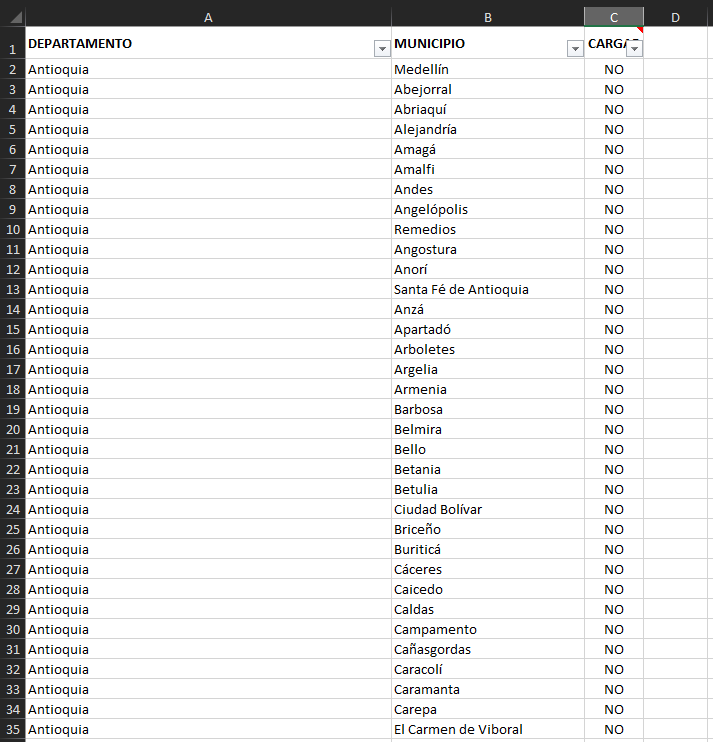The height and width of the screenshot is (742, 713).
Task: Select the NO cell beside Remedios
Action: click(x=613, y=229)
